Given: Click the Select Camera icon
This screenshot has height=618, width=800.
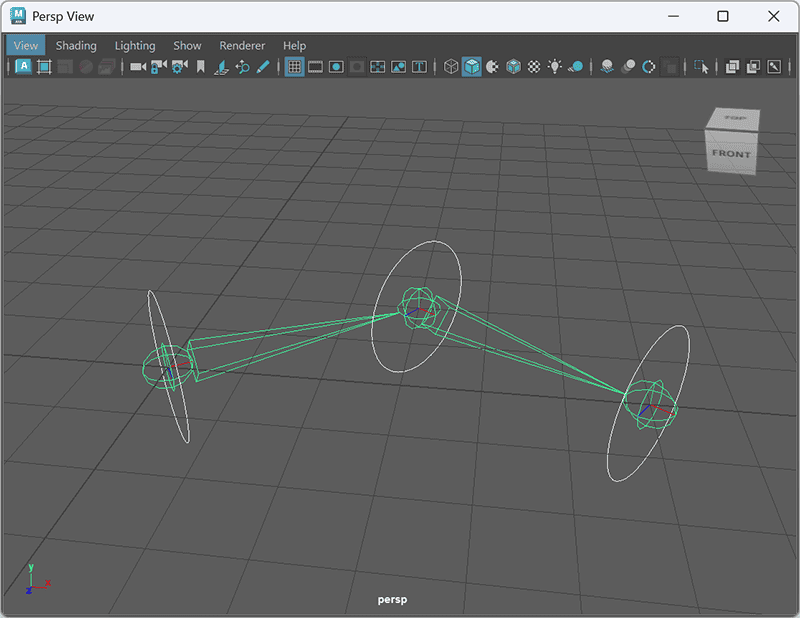Looking at the screenshot, I should [138, 67].
